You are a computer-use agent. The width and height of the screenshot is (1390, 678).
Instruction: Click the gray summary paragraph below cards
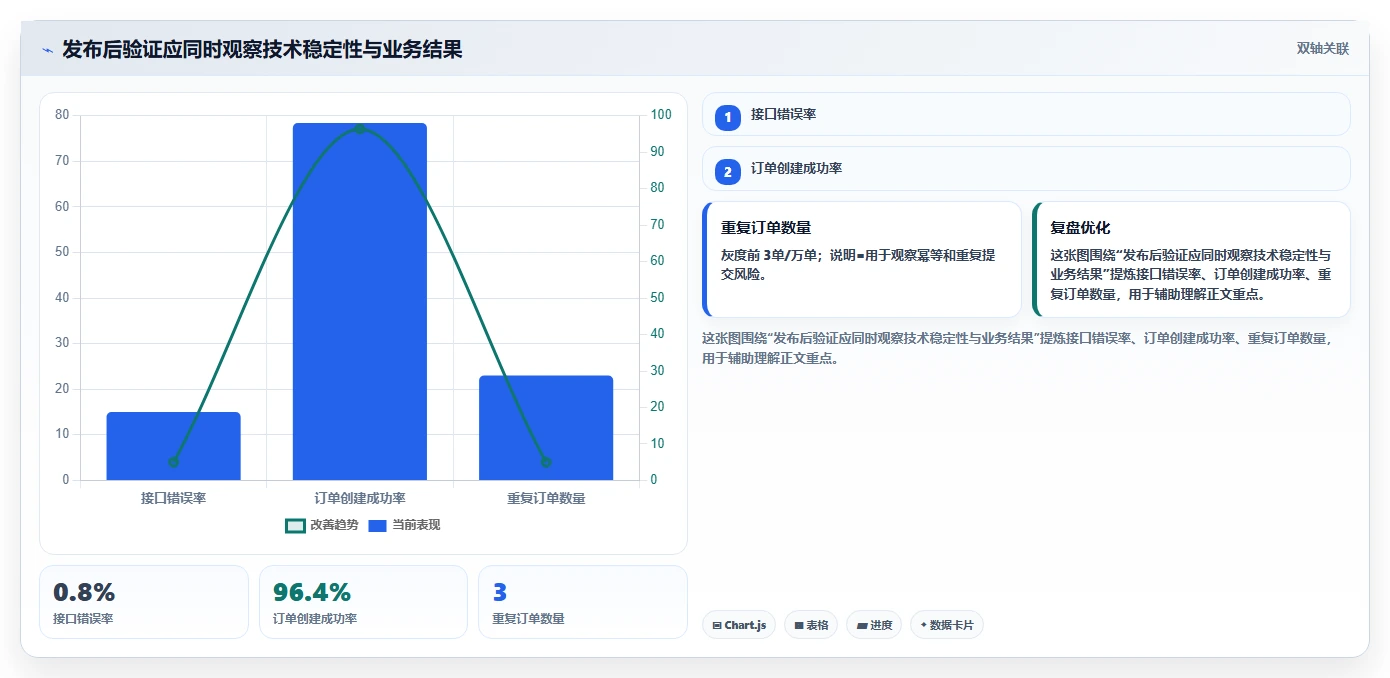(x=1018, y=348)
